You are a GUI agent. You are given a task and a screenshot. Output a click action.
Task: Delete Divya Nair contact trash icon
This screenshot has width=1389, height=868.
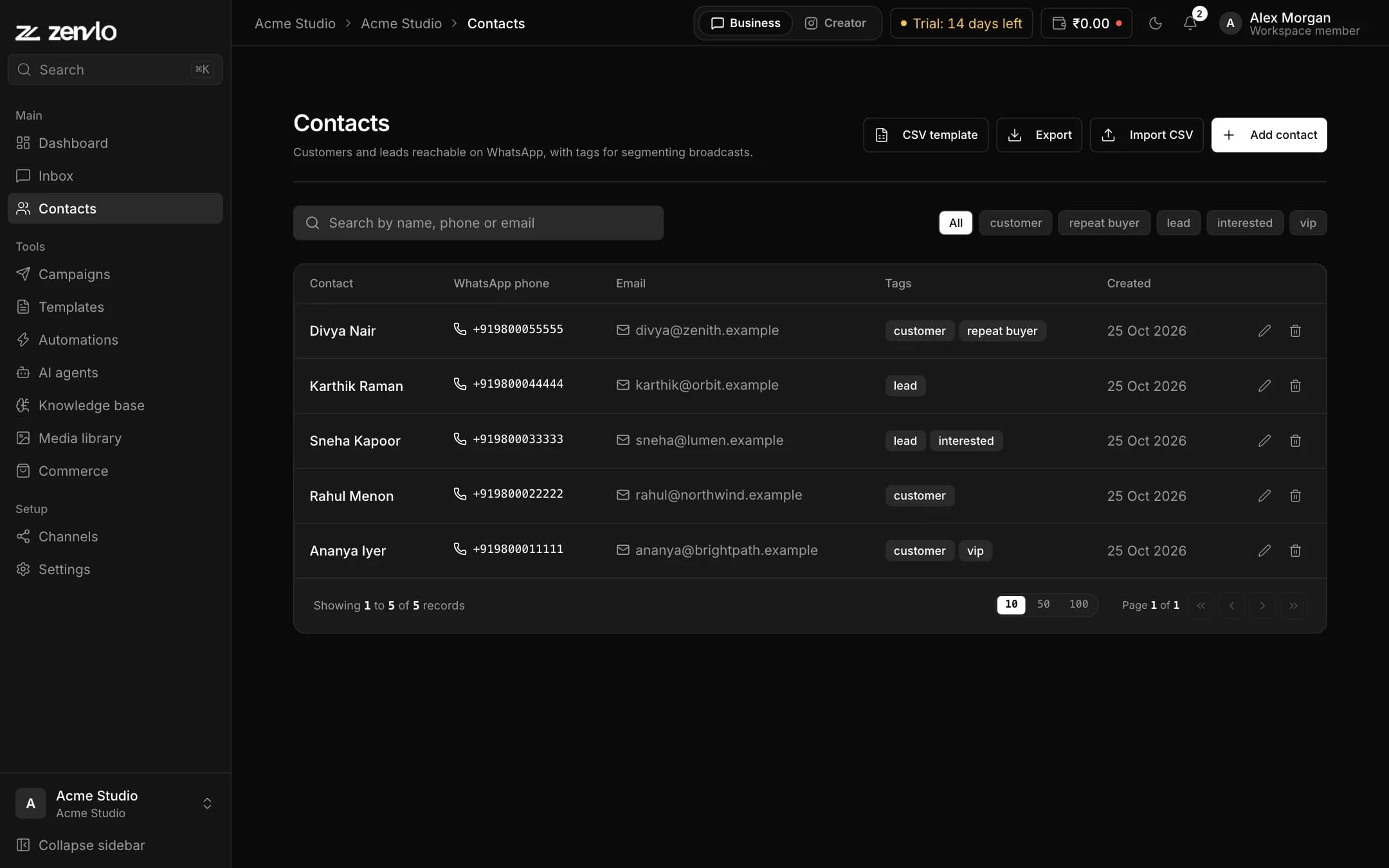pos(1295,330)
